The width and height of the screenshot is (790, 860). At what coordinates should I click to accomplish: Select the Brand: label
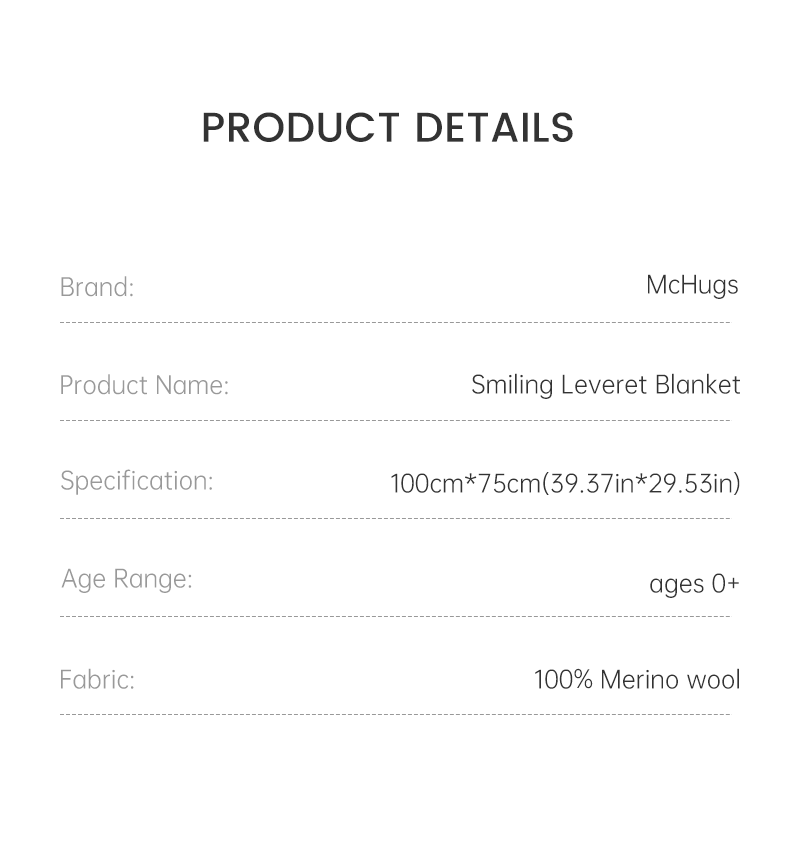click(x=97, y=287)
